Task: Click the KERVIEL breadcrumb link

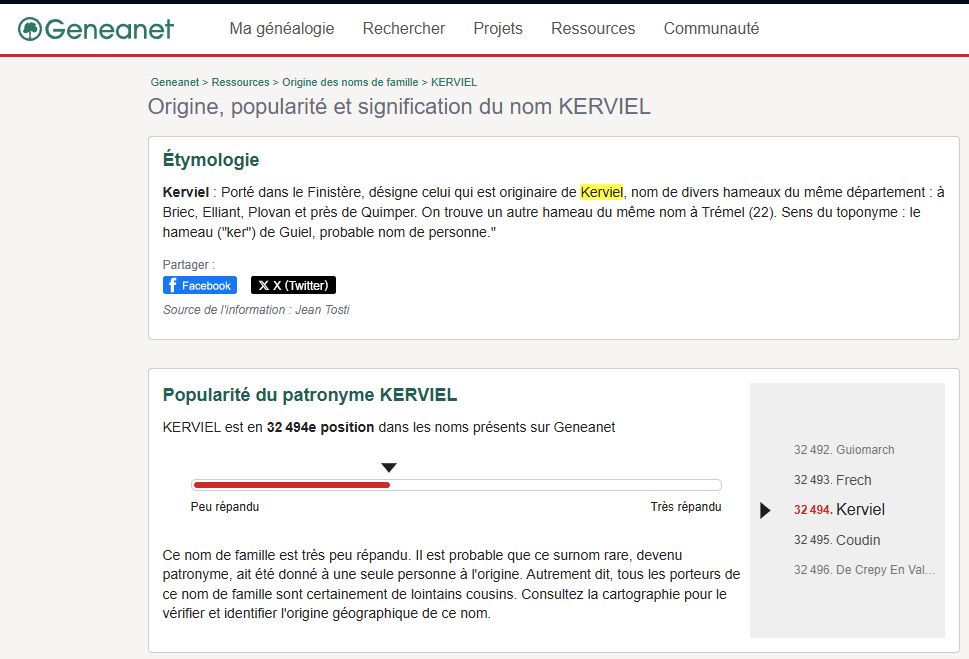Action: point(454,82)
